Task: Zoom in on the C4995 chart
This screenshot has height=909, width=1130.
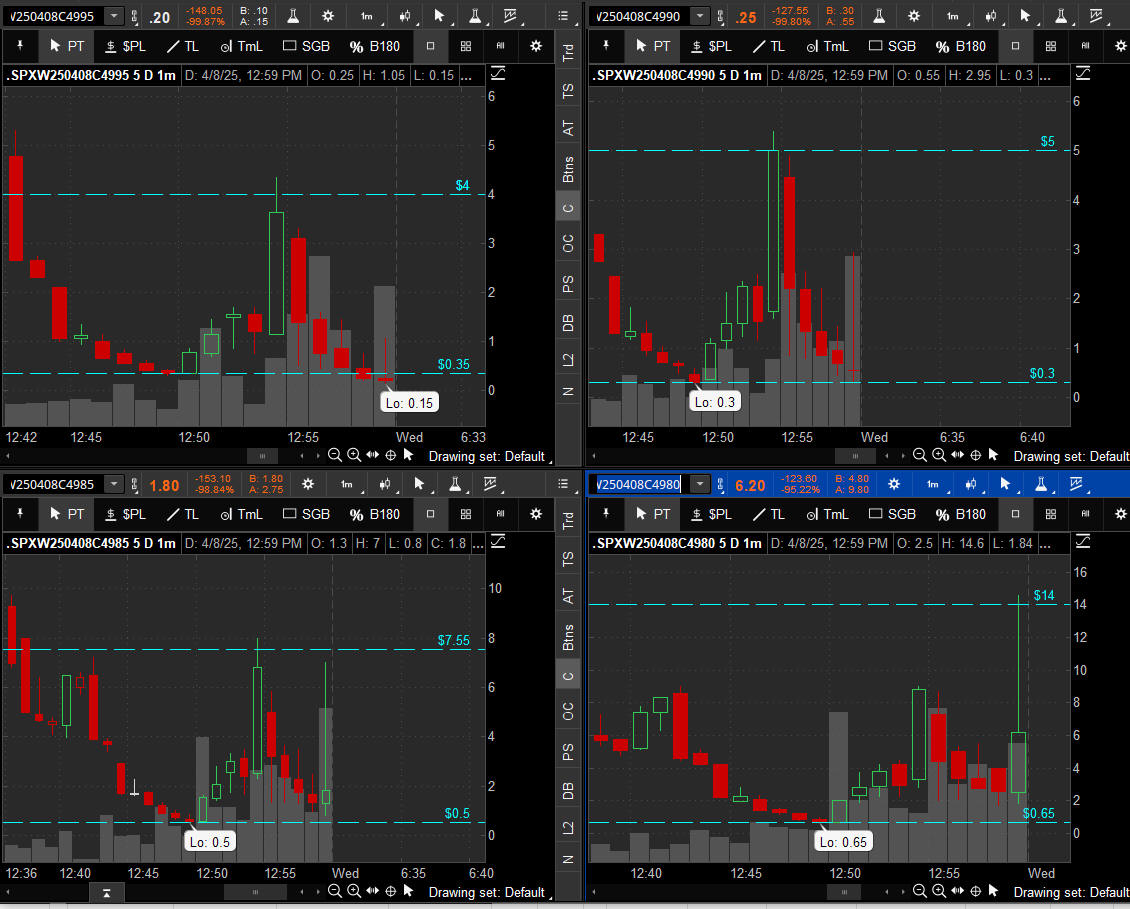Action: tap(354, 455)
